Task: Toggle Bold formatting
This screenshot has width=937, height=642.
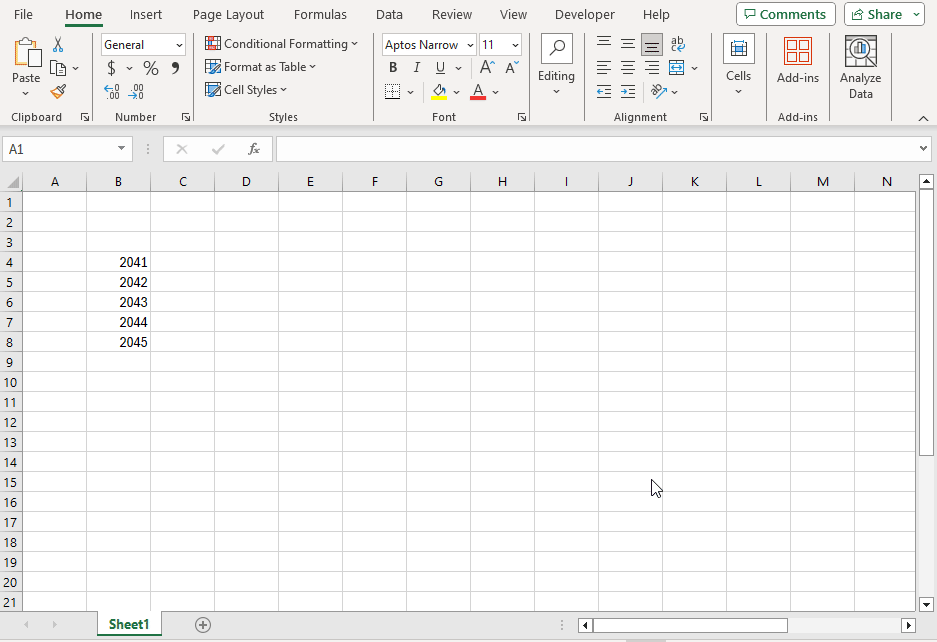Action: click(393, 68)
